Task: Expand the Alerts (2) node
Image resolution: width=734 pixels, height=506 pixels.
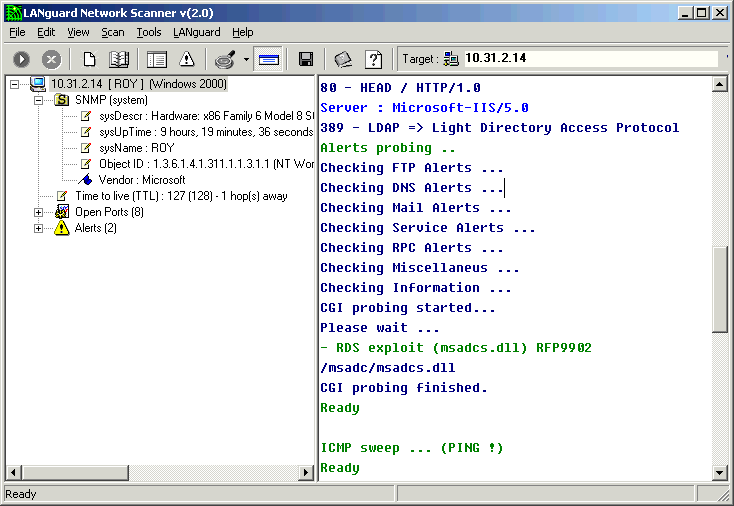Action: click(x=38, y=228)
